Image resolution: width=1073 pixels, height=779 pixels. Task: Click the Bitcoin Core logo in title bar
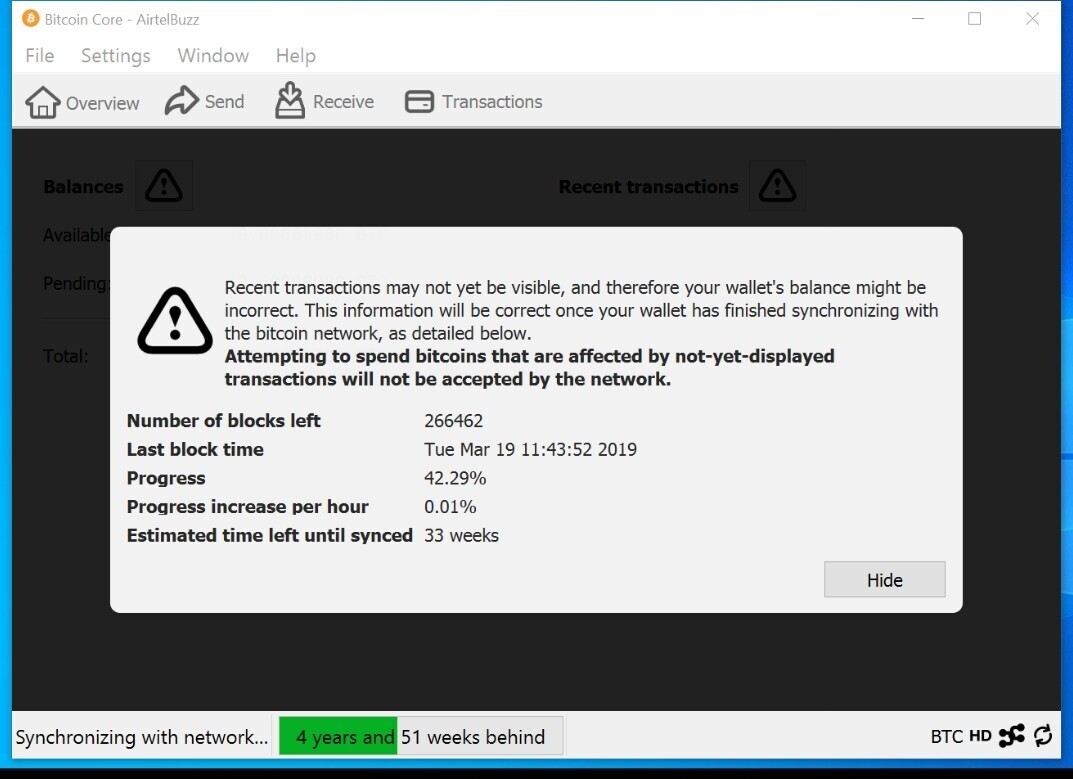tap(31, 18)
